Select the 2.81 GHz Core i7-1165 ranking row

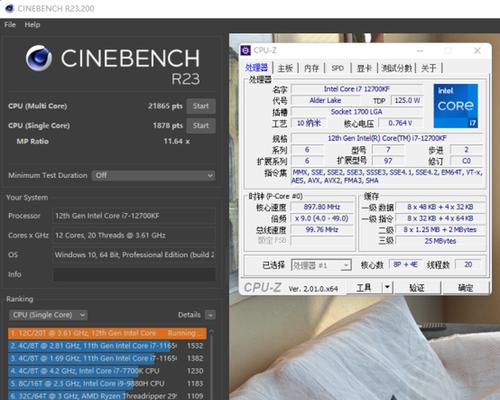click(x=107, y=346)
